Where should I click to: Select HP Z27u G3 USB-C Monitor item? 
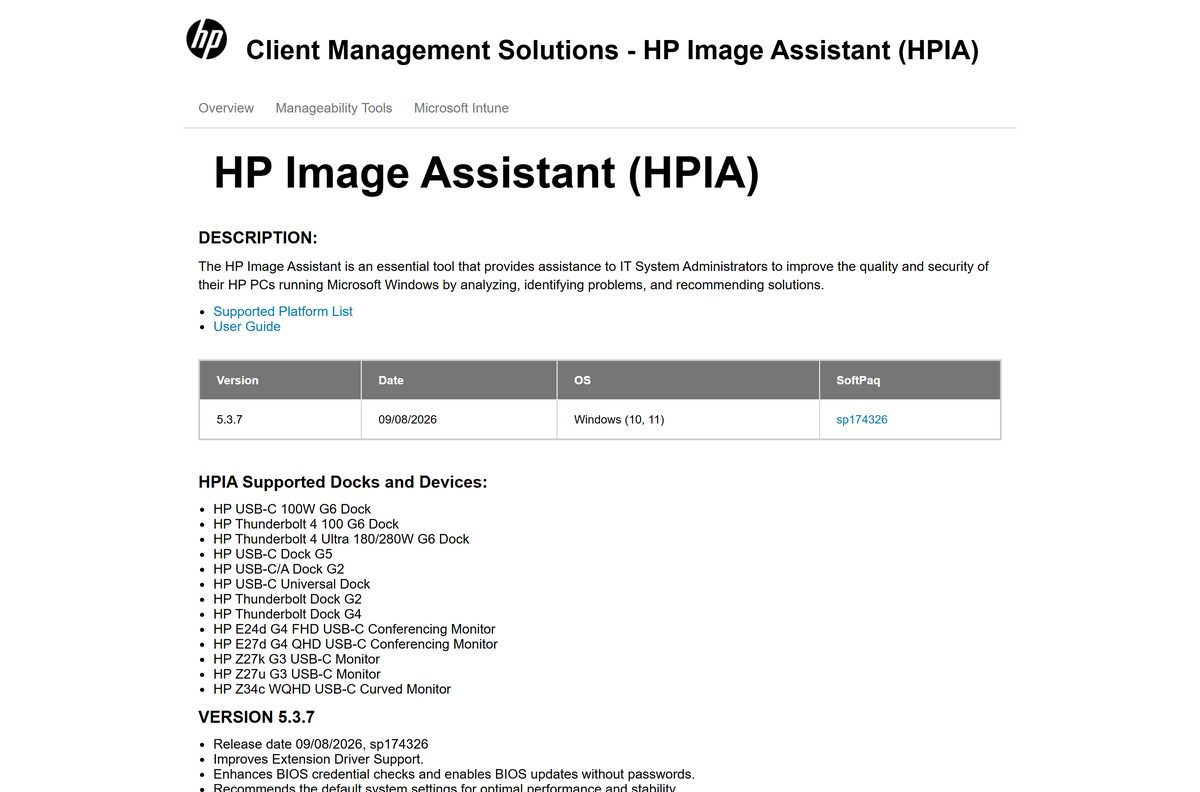click(297, 674)
